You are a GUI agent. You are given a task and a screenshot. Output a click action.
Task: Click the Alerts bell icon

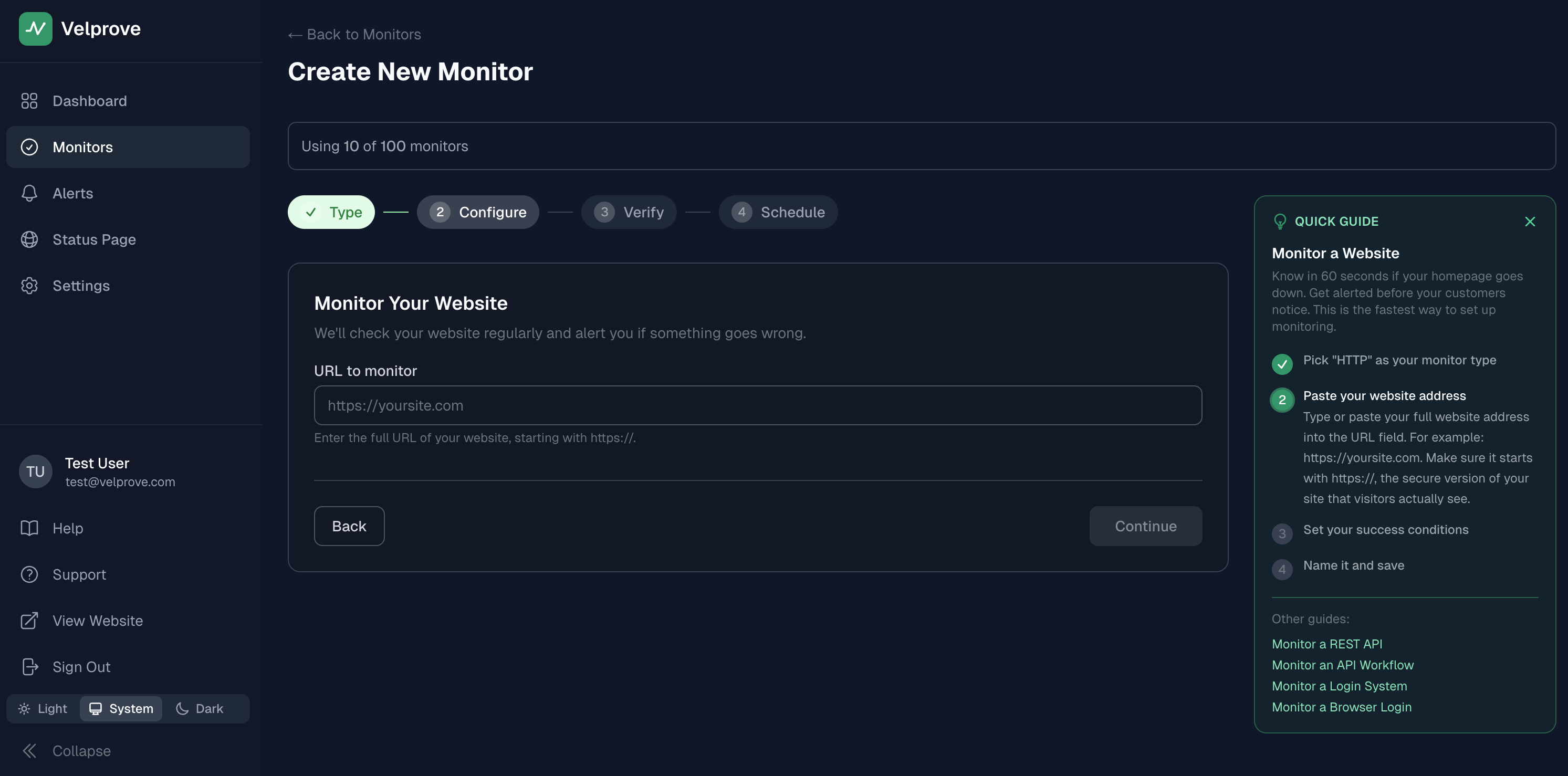click(29, 194)
